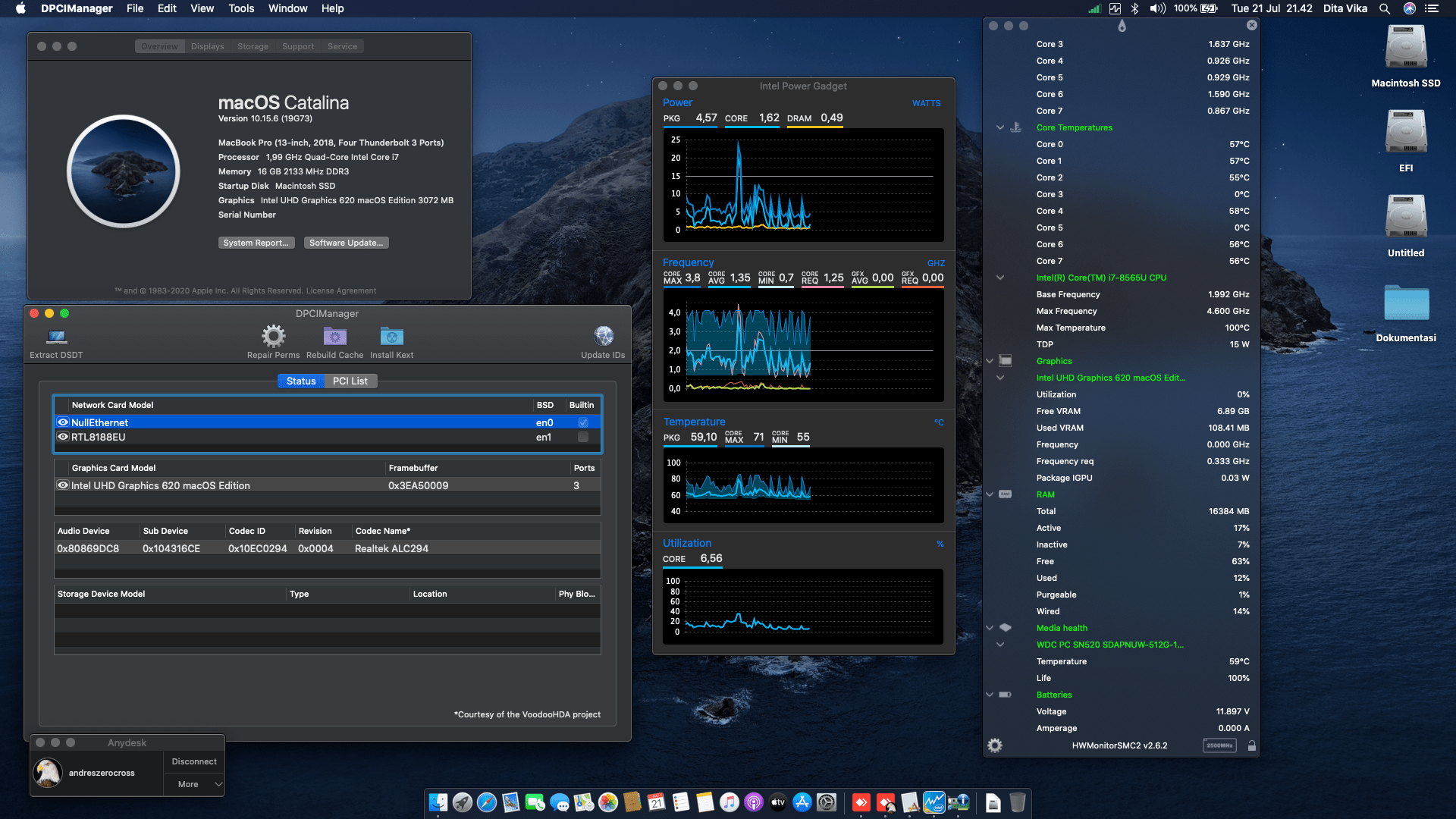This screenshot has height=819, width=1456.
Task: Click the Update IDs globe icon
Action: point(604,336)
